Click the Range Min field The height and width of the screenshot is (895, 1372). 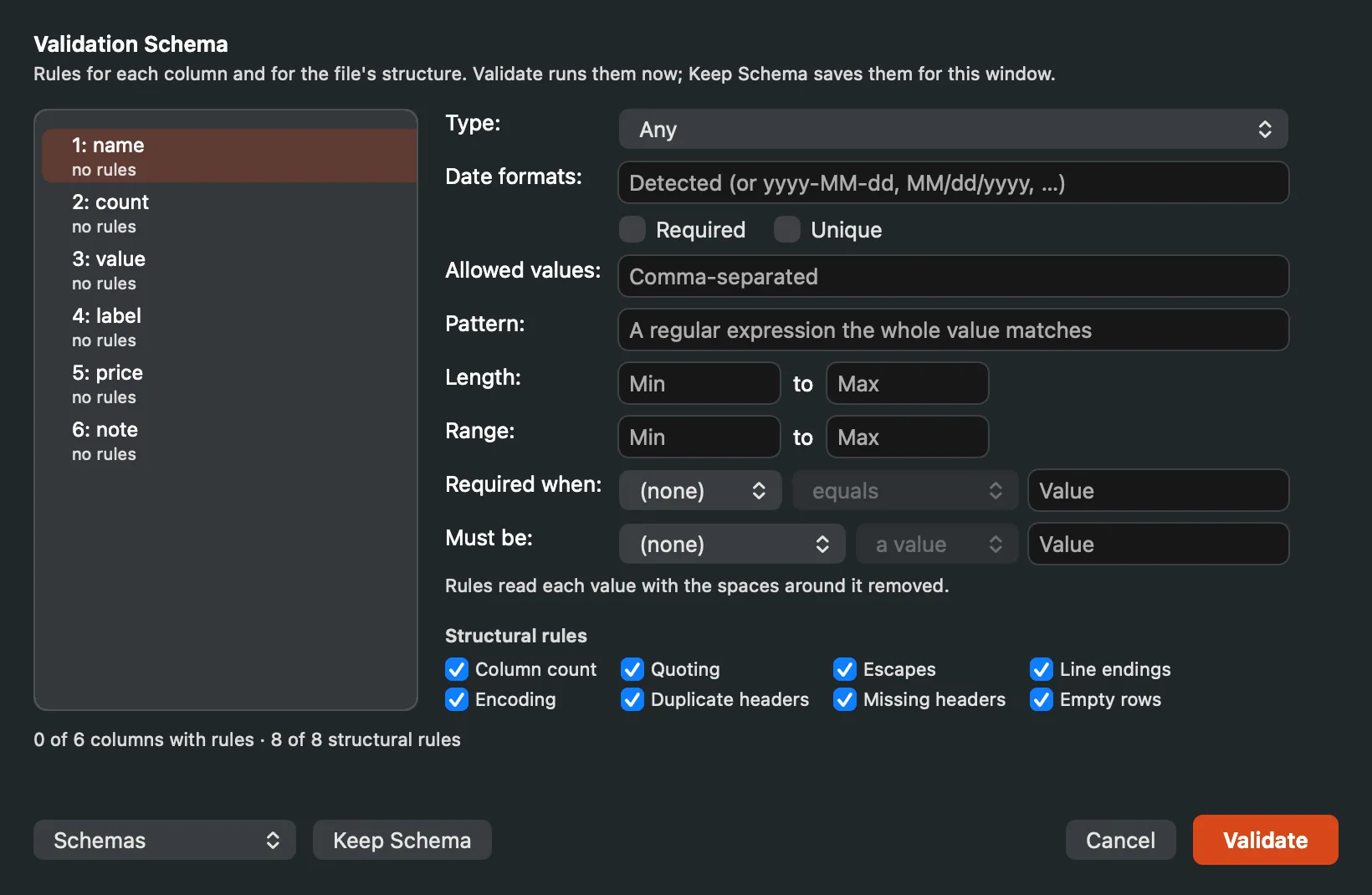pyautogui.click(x=699, y=437)
